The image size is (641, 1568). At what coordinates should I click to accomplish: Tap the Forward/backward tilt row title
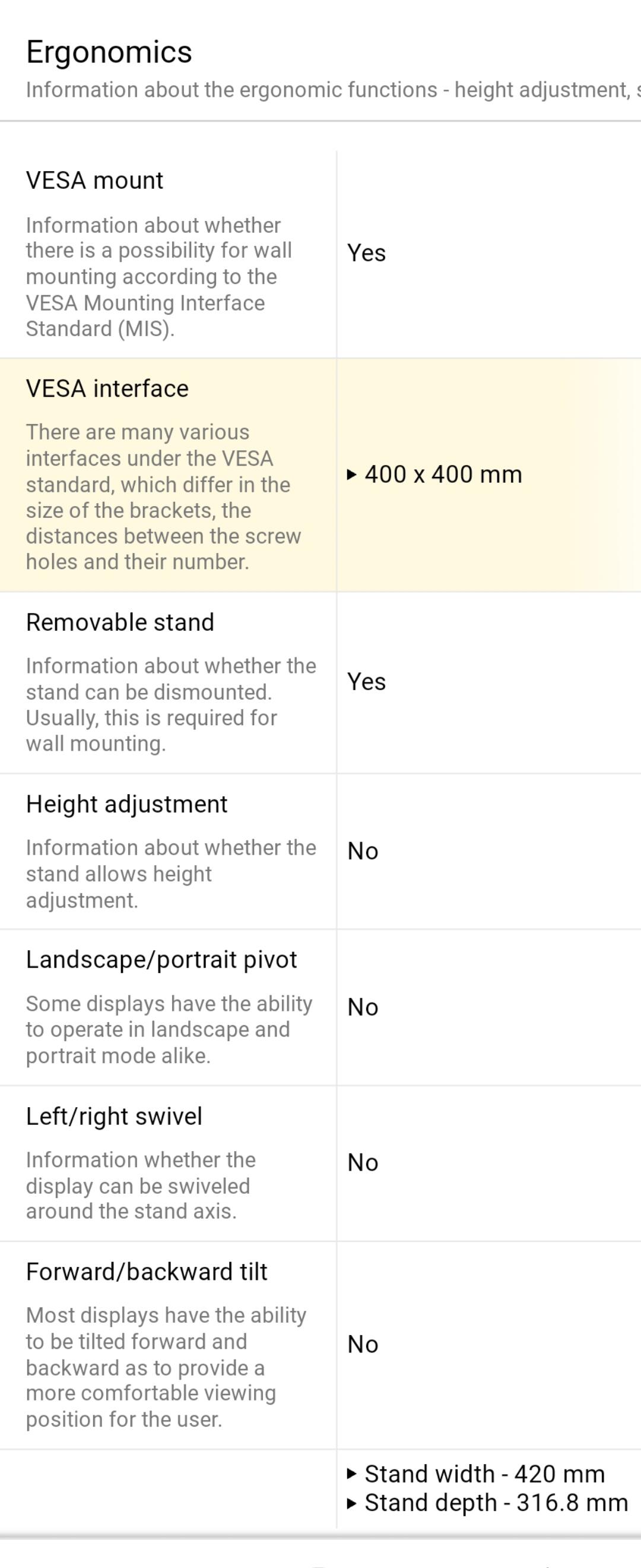(x=147, y=1272)
